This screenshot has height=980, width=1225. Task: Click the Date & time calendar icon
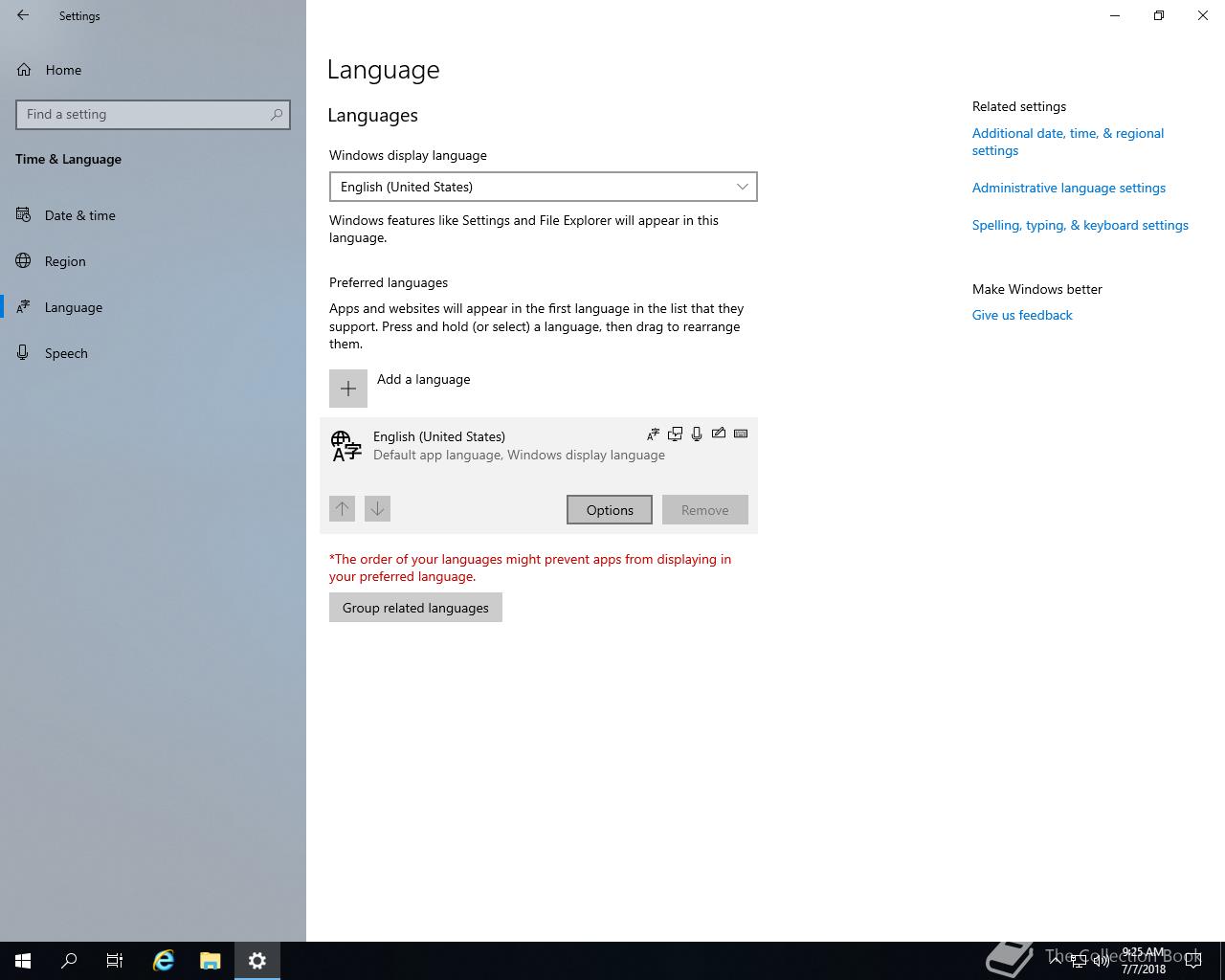[23, 215]
